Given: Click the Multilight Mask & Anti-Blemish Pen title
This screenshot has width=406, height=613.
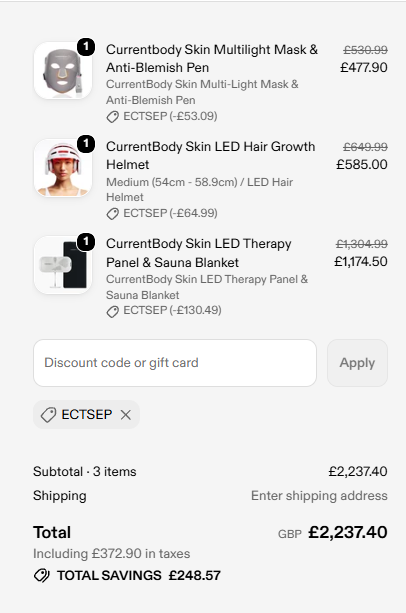Looking at the screenshot, I should 212,59.
